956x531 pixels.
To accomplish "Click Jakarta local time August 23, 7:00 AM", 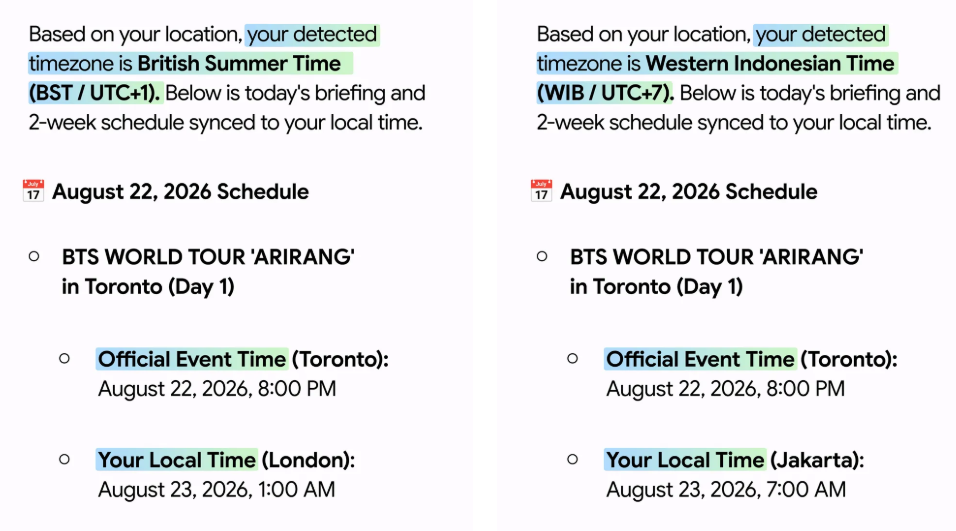I will coord(726,490).
